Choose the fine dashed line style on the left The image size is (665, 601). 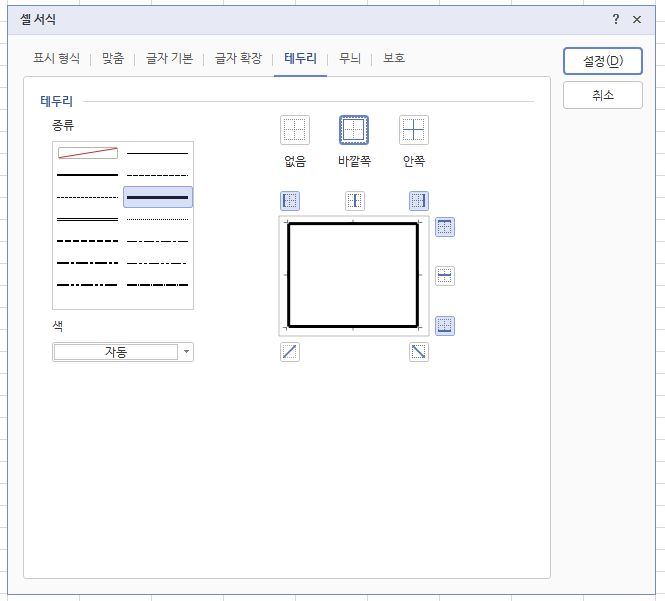click(87, 197)
